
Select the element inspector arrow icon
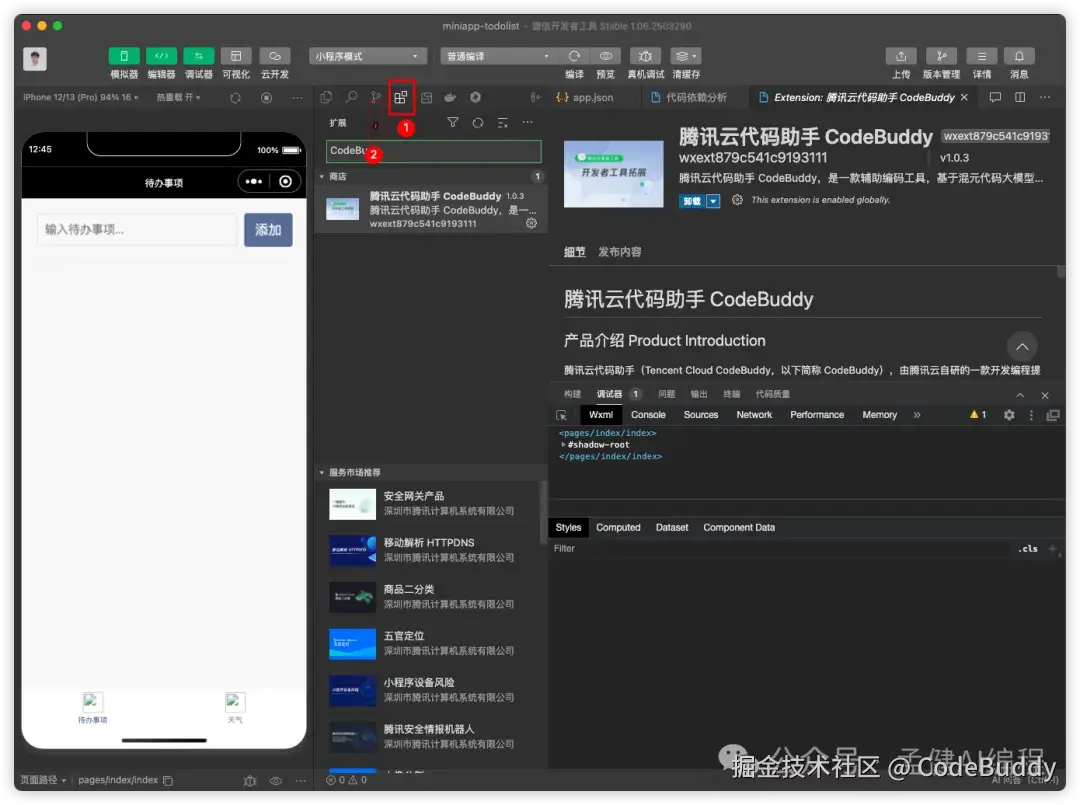(561, 415)
